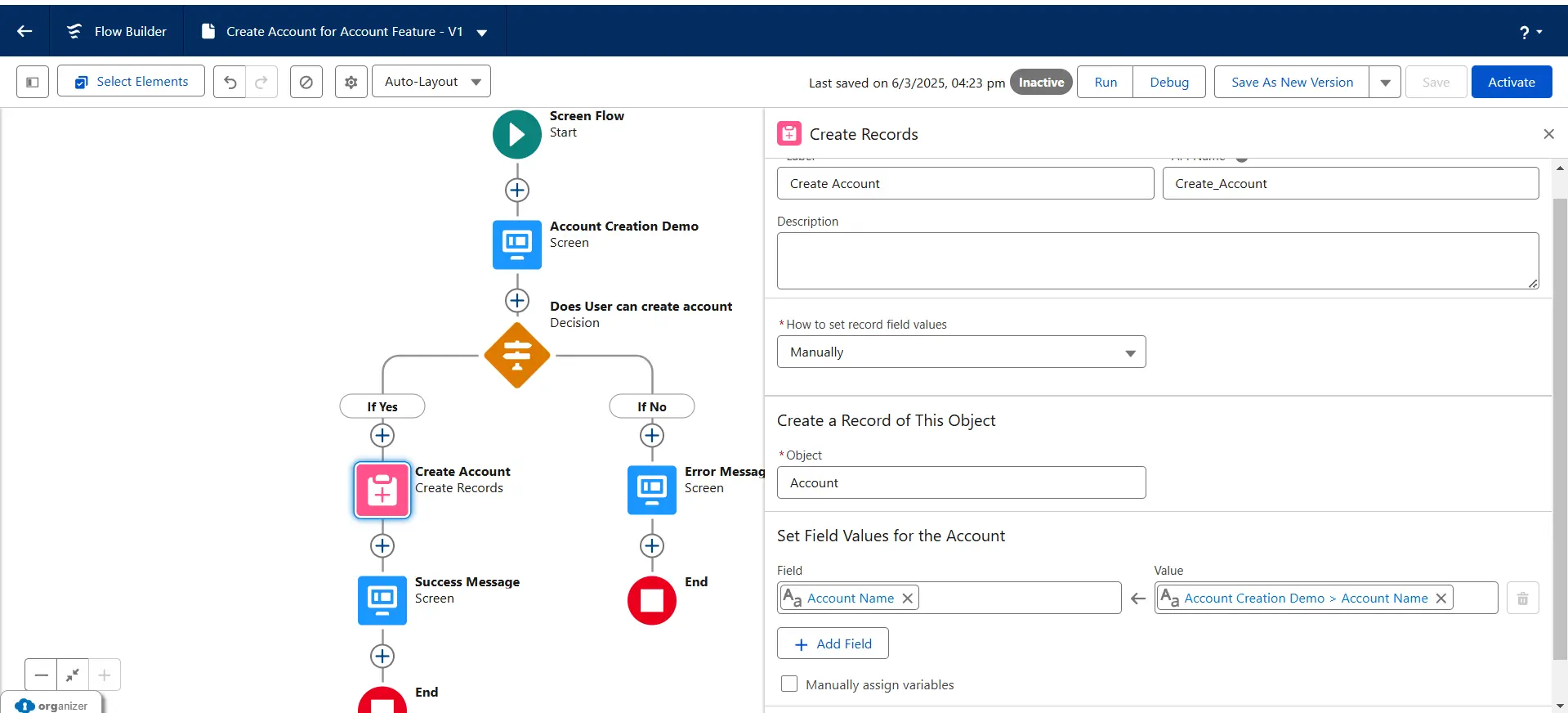
Task: Click the Run button
Action: pyautogui.click(x=1105, y=82)
